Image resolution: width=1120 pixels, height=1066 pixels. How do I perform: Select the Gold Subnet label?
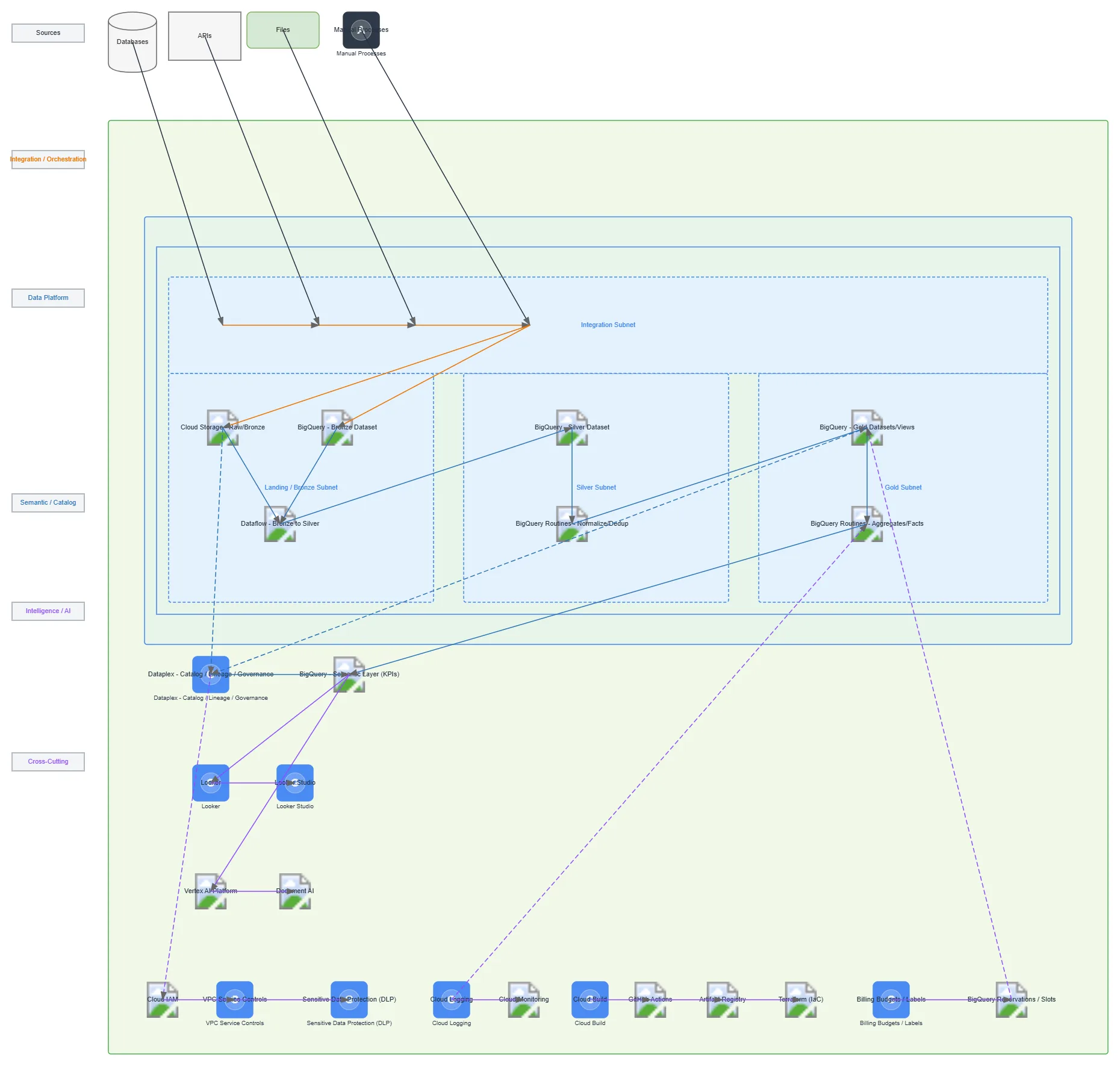[x=903, y=488]
